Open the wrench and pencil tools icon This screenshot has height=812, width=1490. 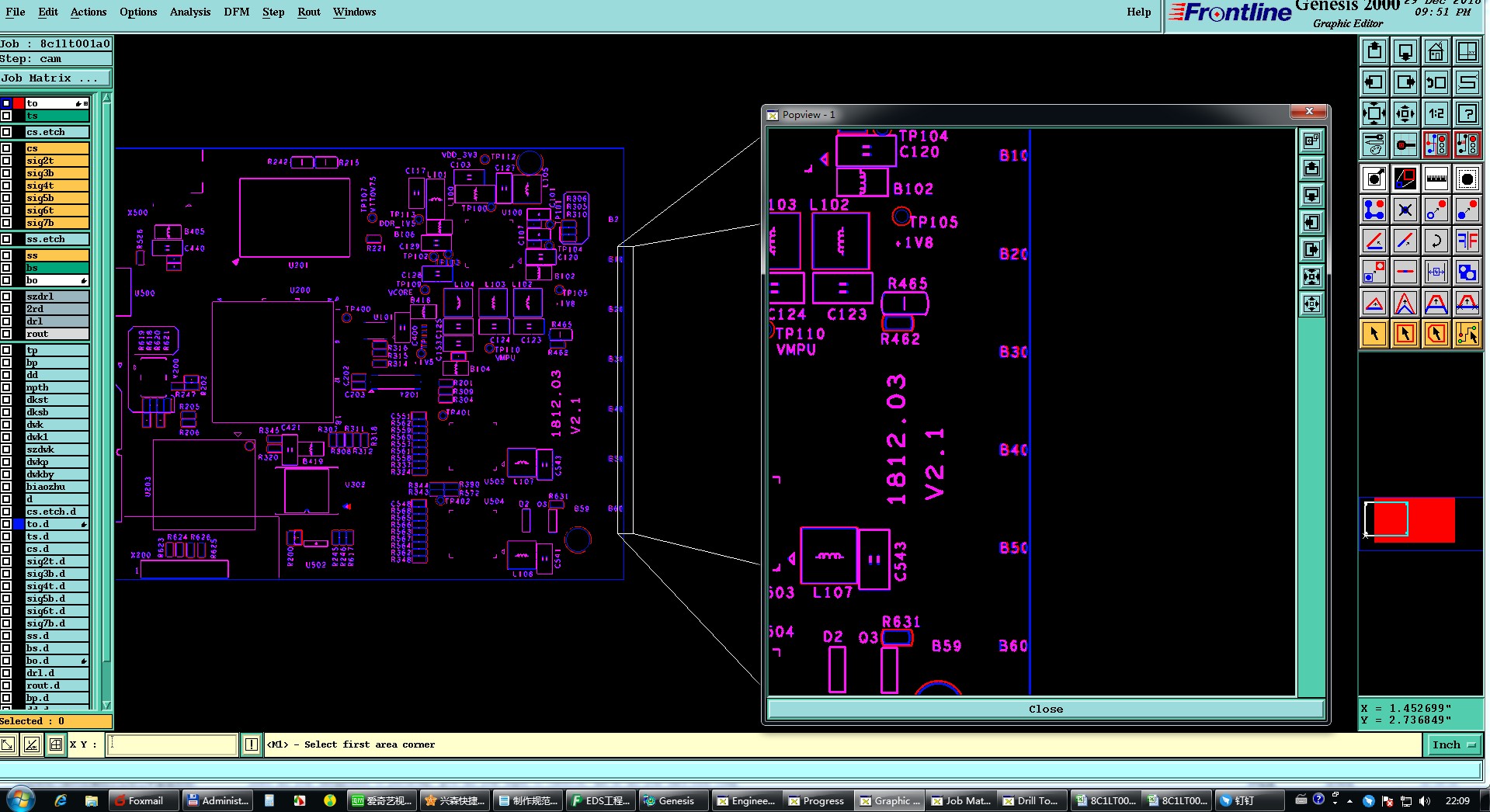pyautogui.click(x=1374, y=144)
